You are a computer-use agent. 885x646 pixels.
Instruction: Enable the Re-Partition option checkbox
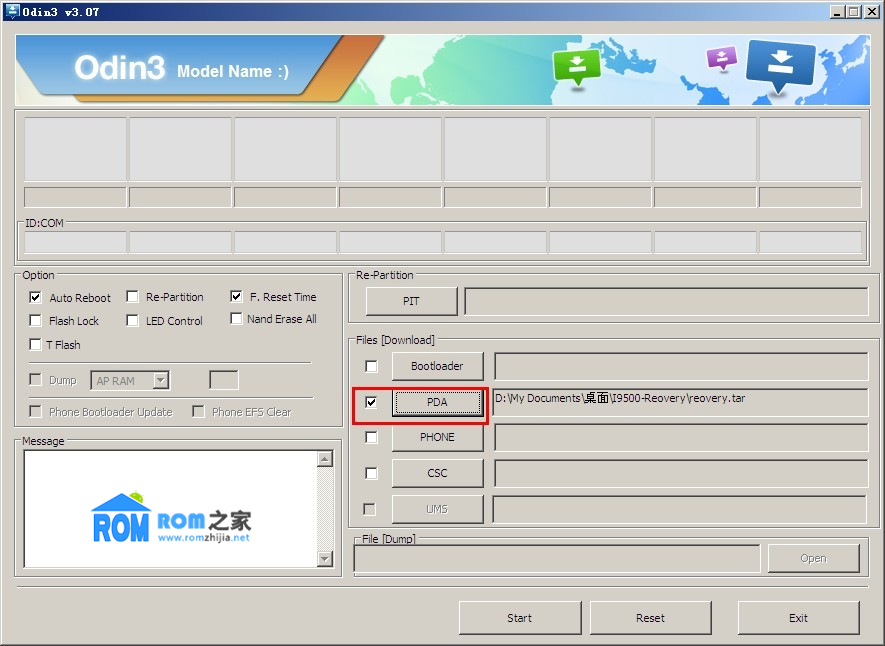pyautogui.click(x=133, y=297)
